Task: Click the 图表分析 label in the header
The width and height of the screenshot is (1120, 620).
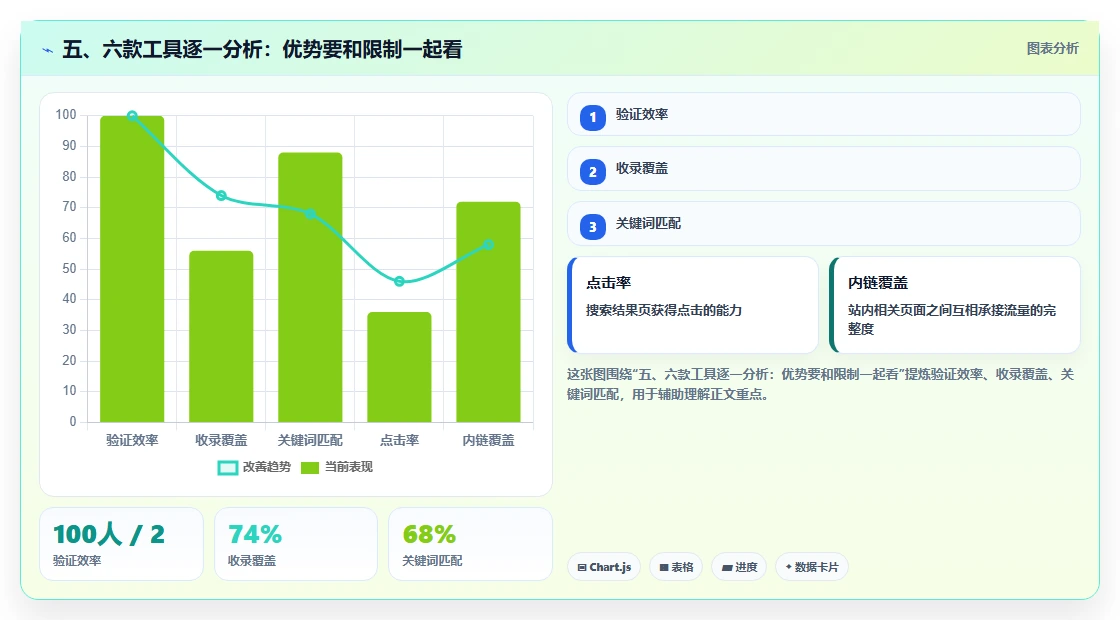Action: pos(1052,49)
